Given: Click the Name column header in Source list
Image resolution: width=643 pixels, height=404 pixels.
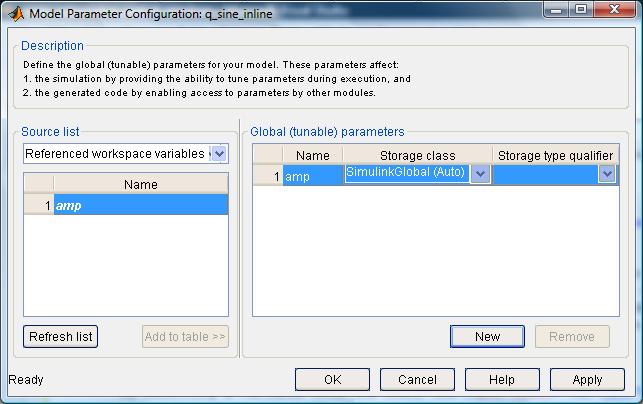Looking at the screenshot, I should (141, 184).
